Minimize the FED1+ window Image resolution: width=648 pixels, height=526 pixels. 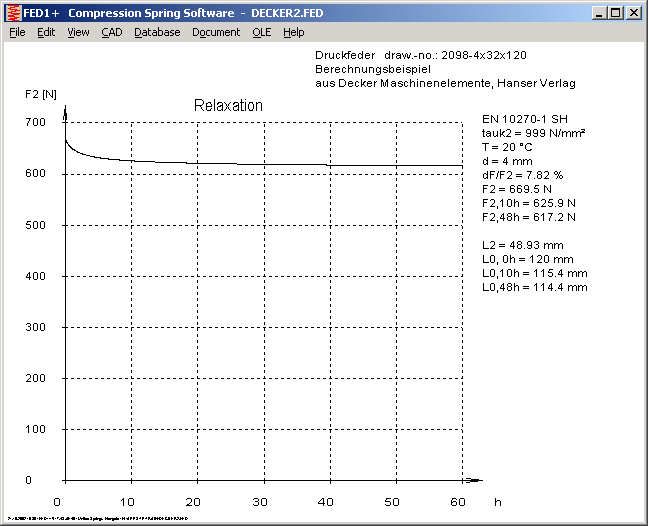click(598, 13)
